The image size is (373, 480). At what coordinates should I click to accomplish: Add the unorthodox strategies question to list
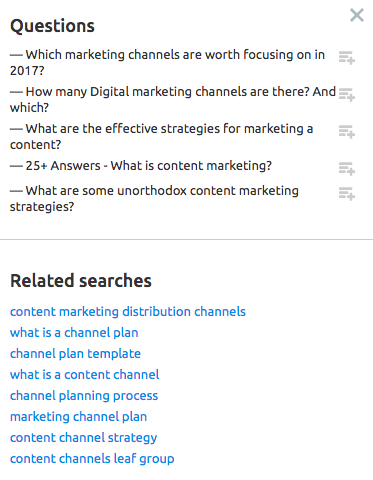click(x=347, y=194)
